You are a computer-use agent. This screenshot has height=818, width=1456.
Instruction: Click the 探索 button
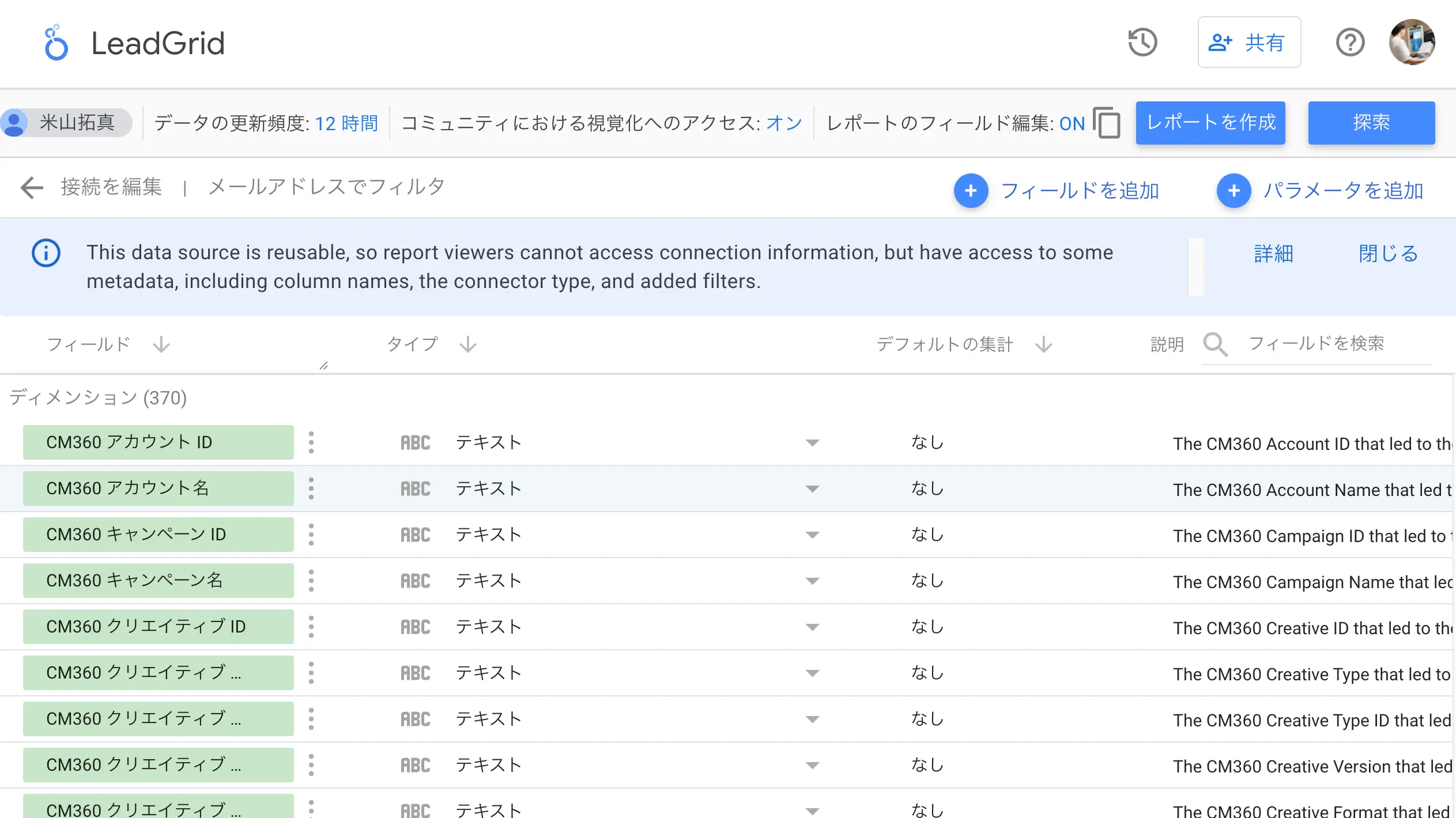1371,123
